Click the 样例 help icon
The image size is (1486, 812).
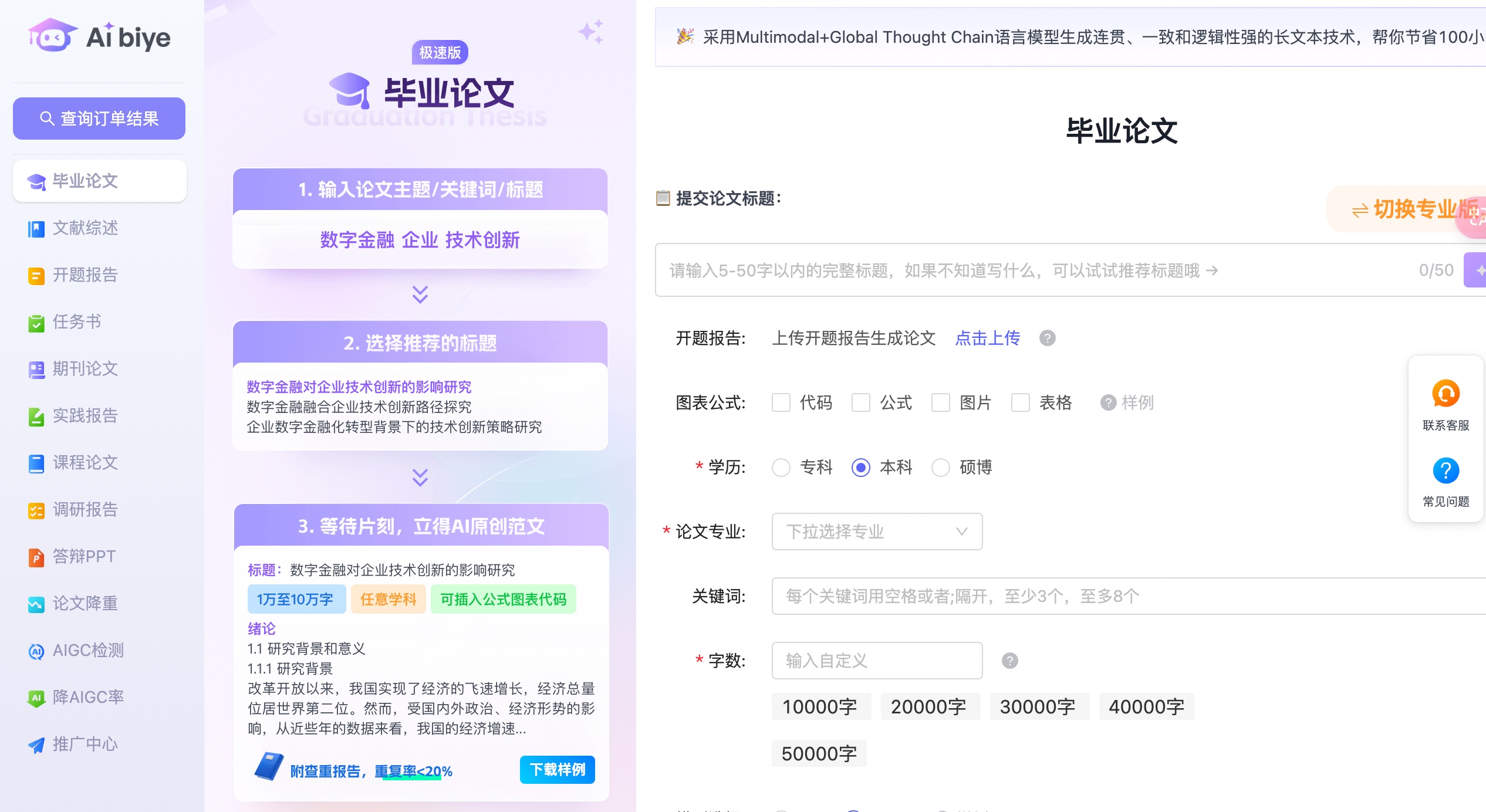pos(1108,402)
